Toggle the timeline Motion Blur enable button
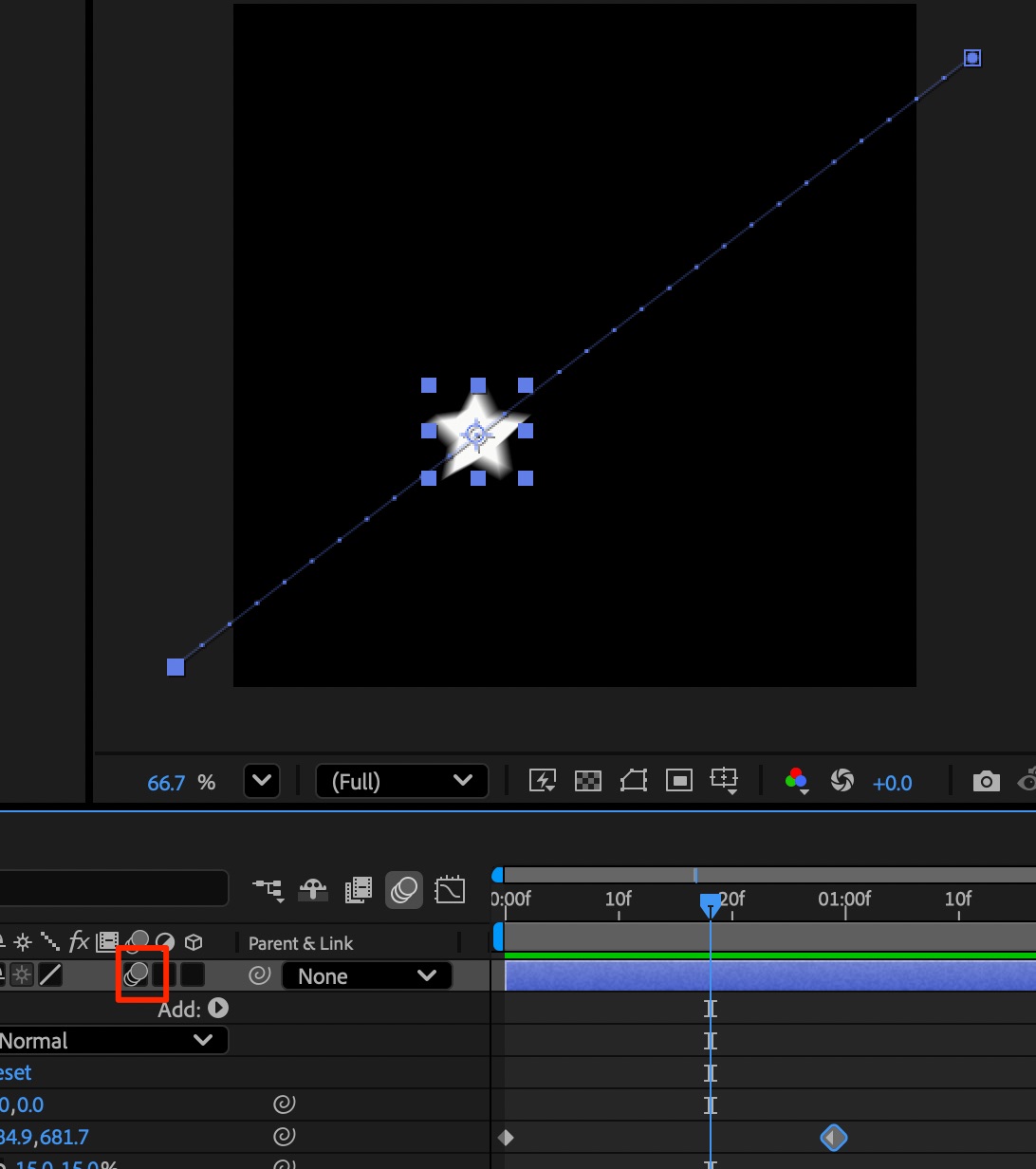Screen dimensions: 1036x1169 click(x=404, y=890)
